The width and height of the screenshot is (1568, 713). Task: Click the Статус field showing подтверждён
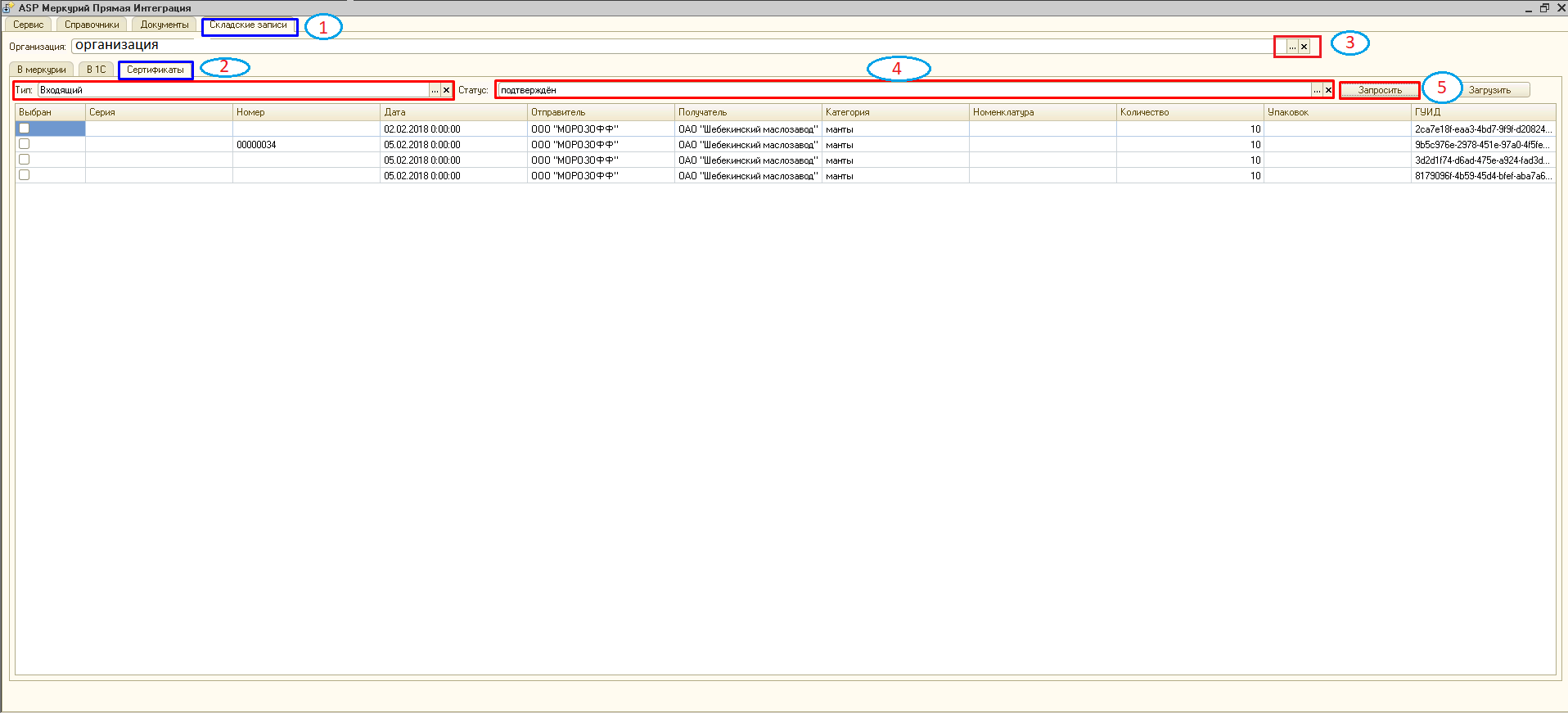click(904, 90)
